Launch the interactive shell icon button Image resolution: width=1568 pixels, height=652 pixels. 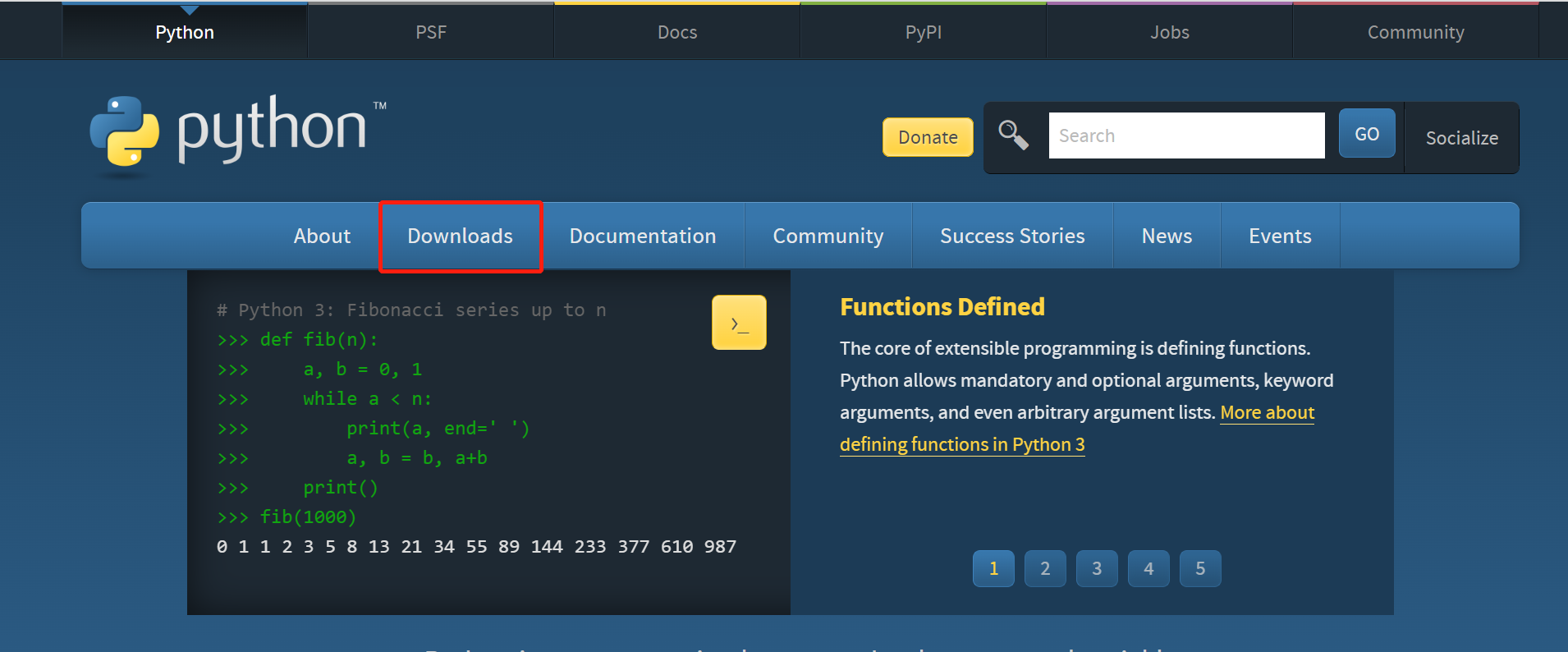(739, 323)
